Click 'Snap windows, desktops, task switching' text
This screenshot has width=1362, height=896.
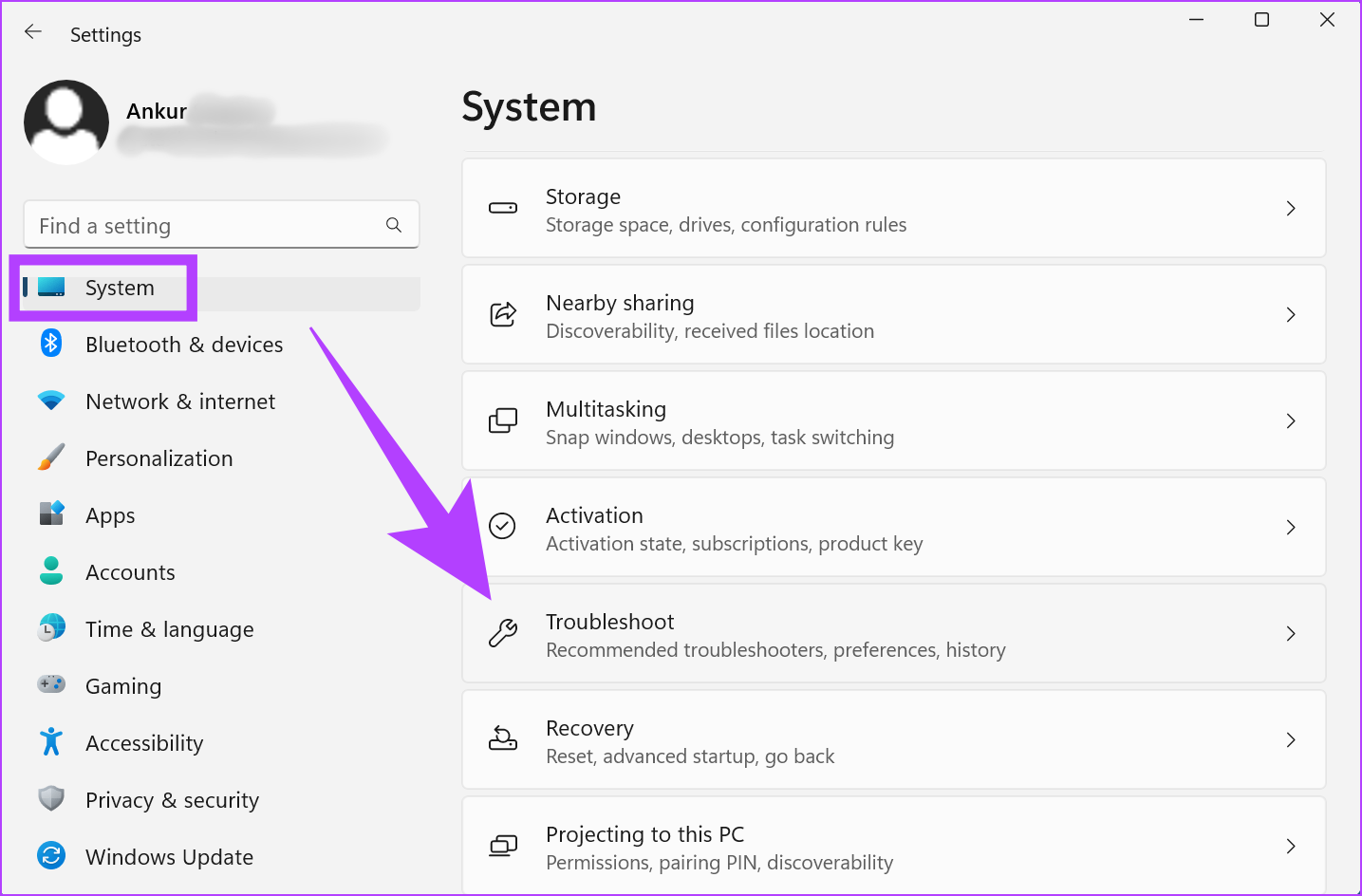coord(719,438)
